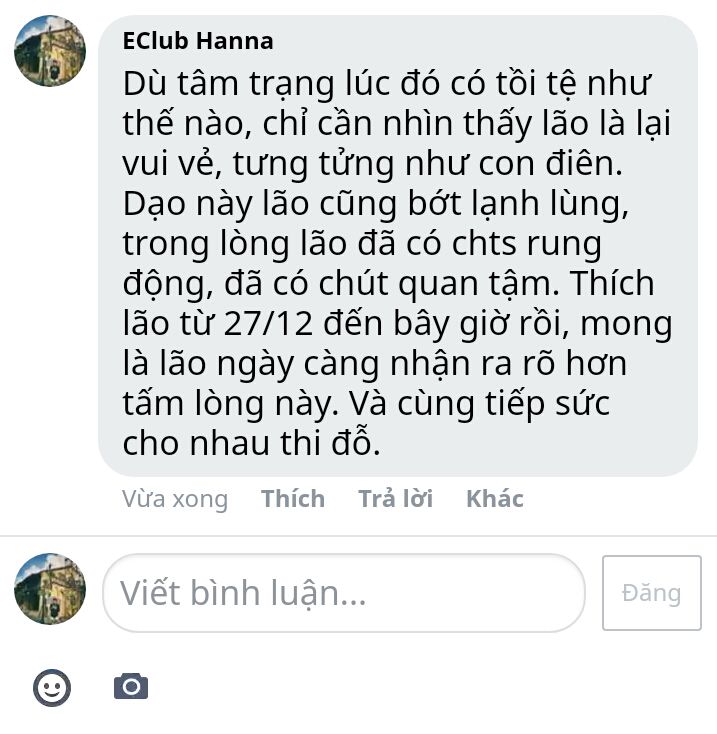717x734 pixels.
Task: Click the smiley face icon below comment box
Action: pyautogui.click(x=52, y=687)
